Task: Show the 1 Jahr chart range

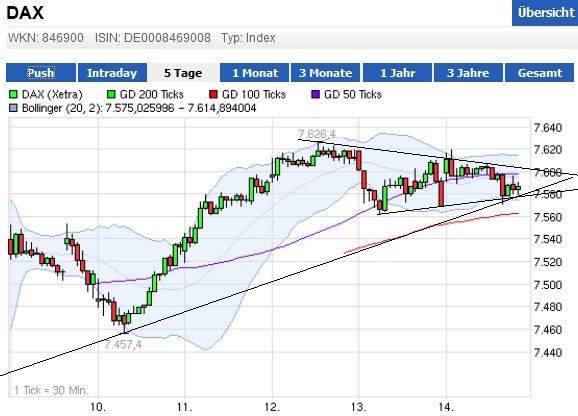Action: point(397,73)
